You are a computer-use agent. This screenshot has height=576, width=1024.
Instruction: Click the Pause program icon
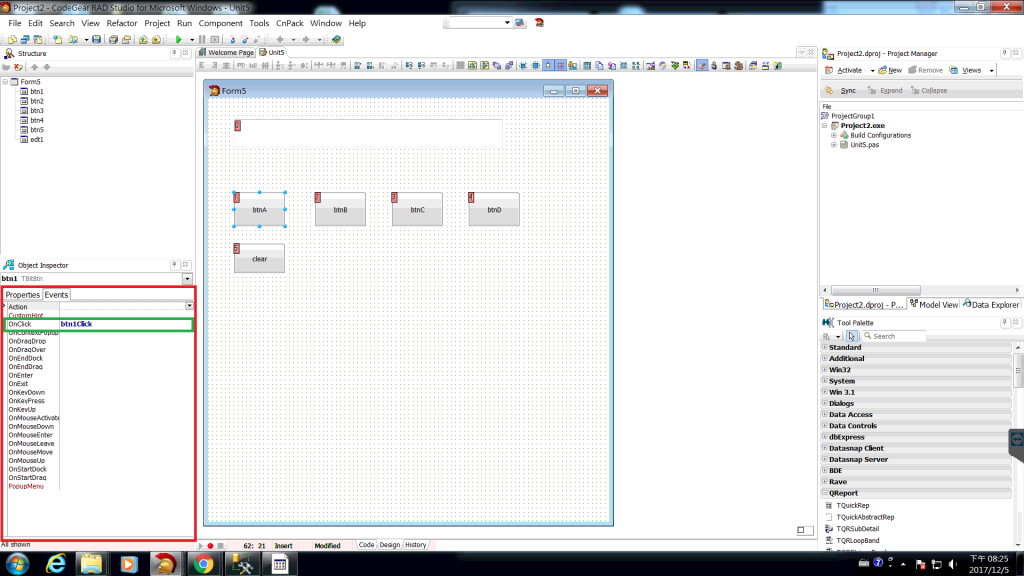(202, 39)
